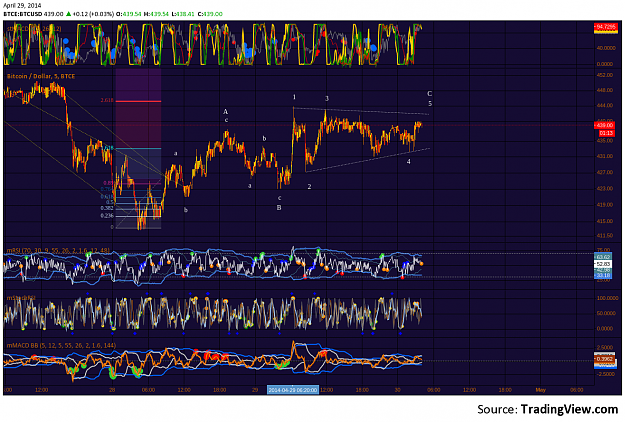Click the 0.3962 MACD value label

(x=605, y=359)
